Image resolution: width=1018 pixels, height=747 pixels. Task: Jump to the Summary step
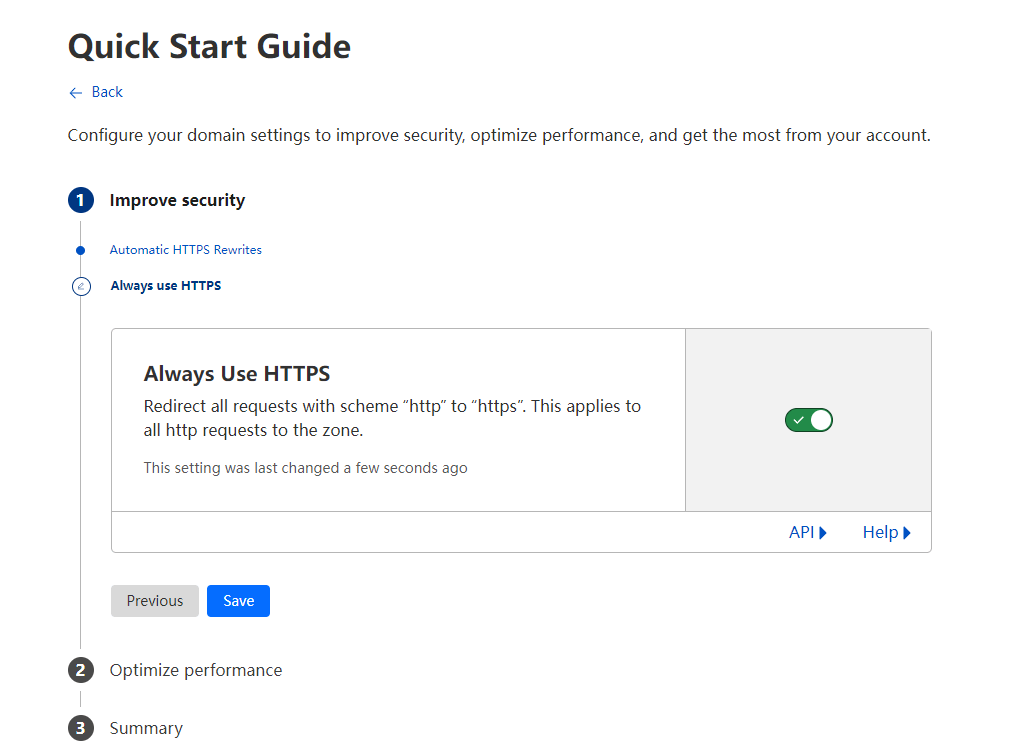click(146, 728)
